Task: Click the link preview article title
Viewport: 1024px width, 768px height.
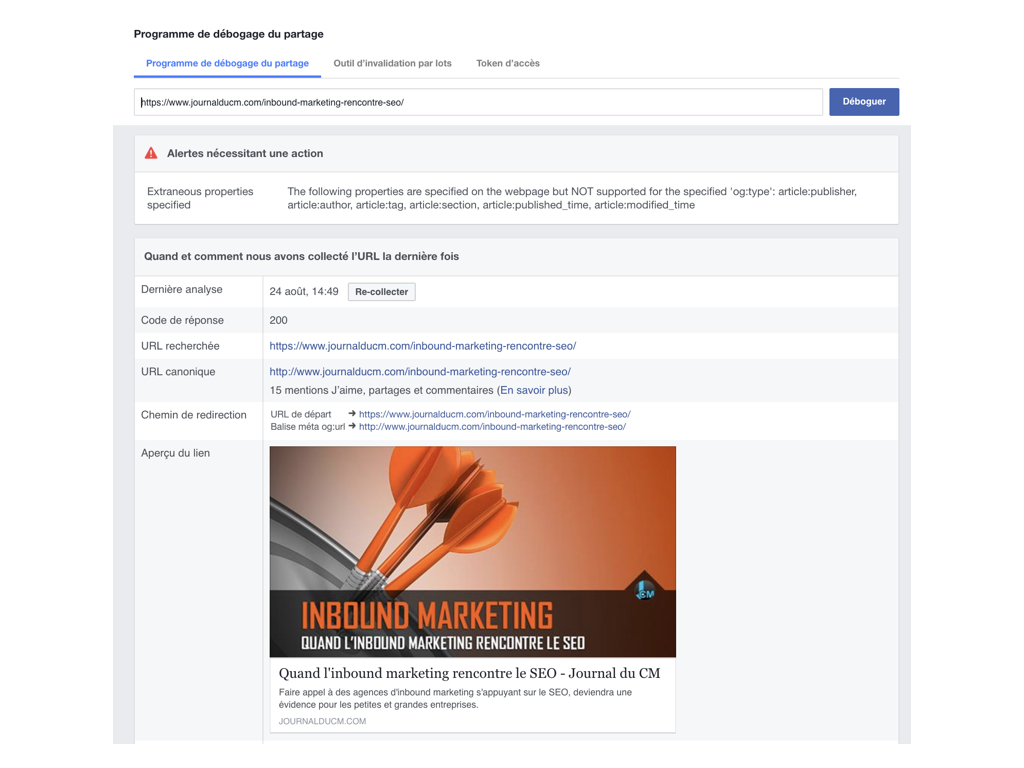Action: 470,673
